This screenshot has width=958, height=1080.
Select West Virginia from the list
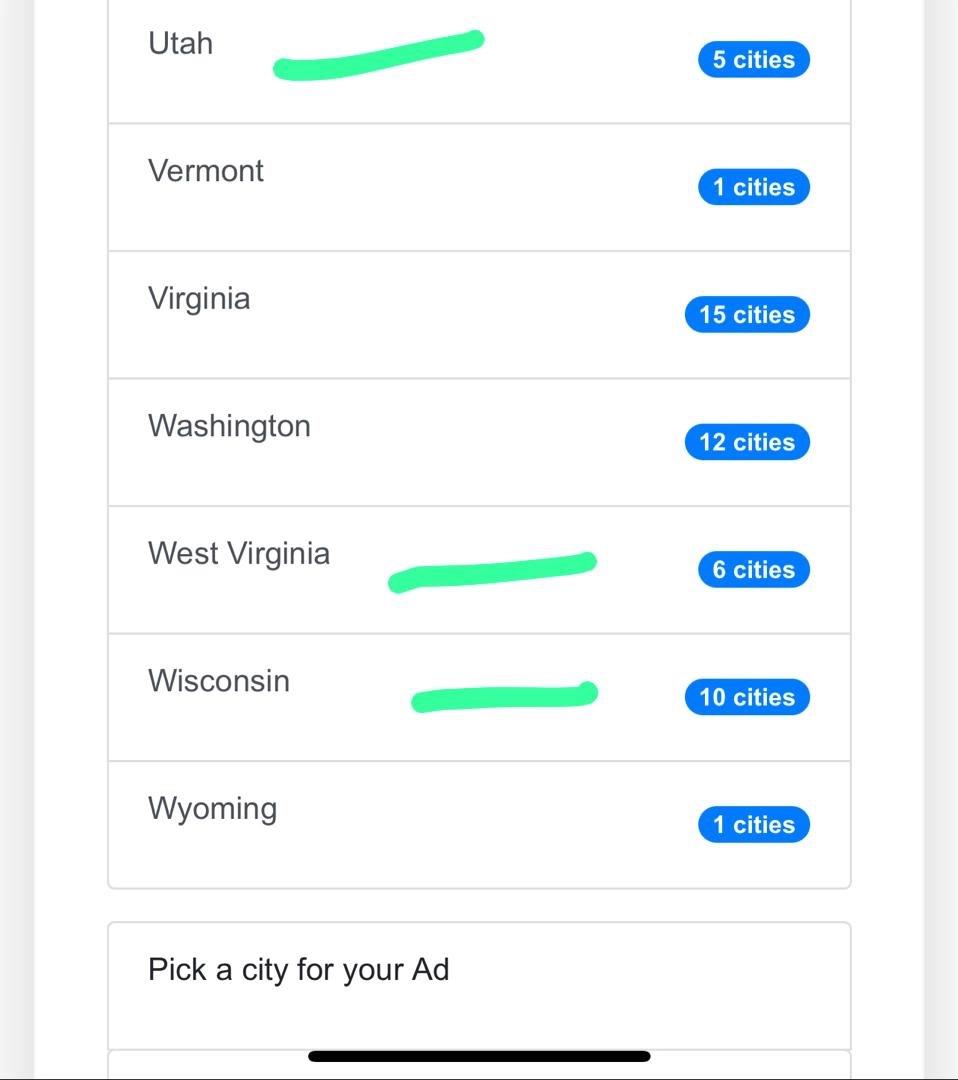(238, 554)
